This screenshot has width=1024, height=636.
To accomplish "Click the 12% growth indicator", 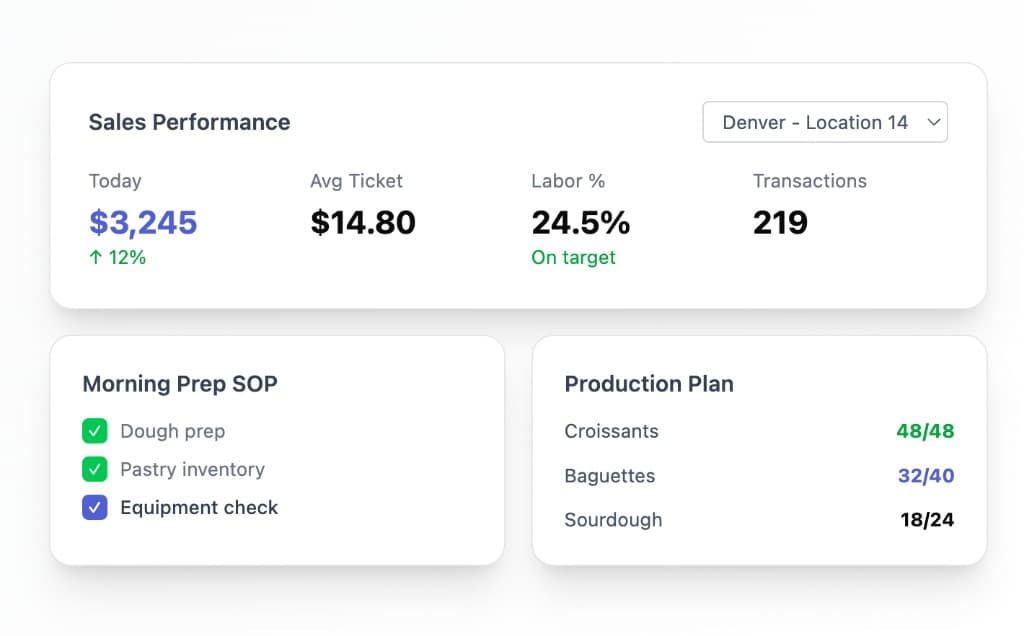I will pos(117,257).
